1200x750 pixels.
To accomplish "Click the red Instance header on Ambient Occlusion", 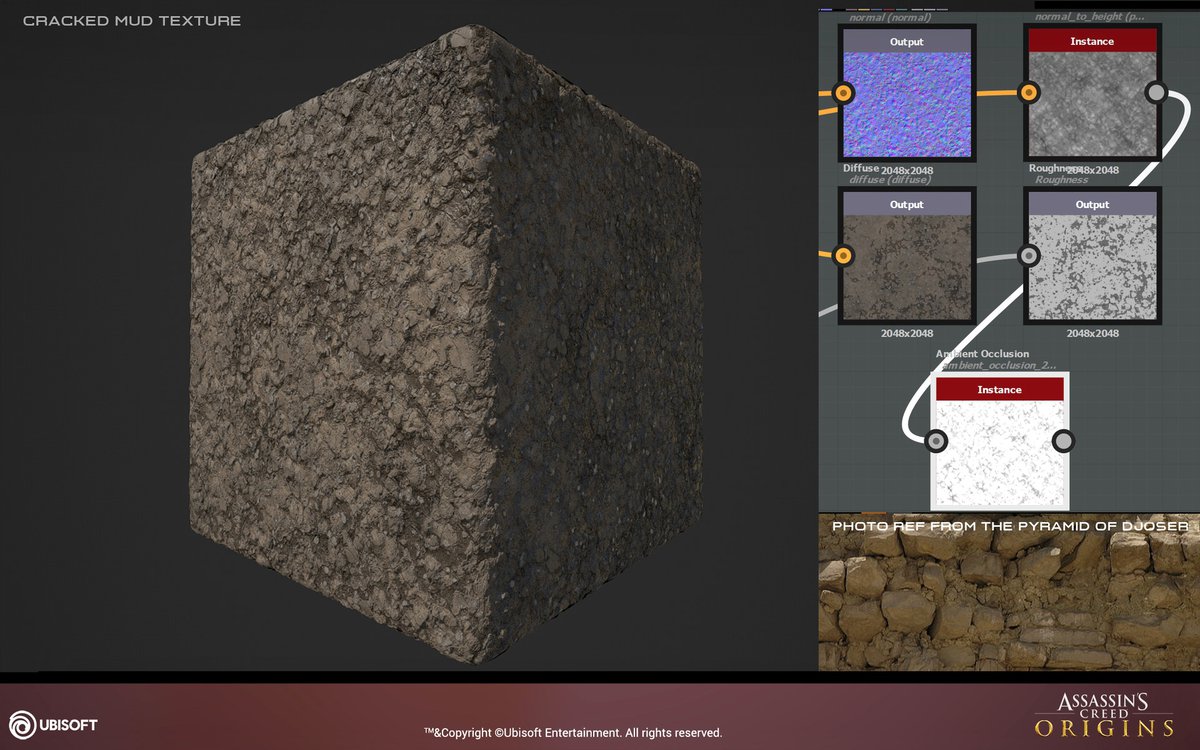I will [x=1000, y=390].
